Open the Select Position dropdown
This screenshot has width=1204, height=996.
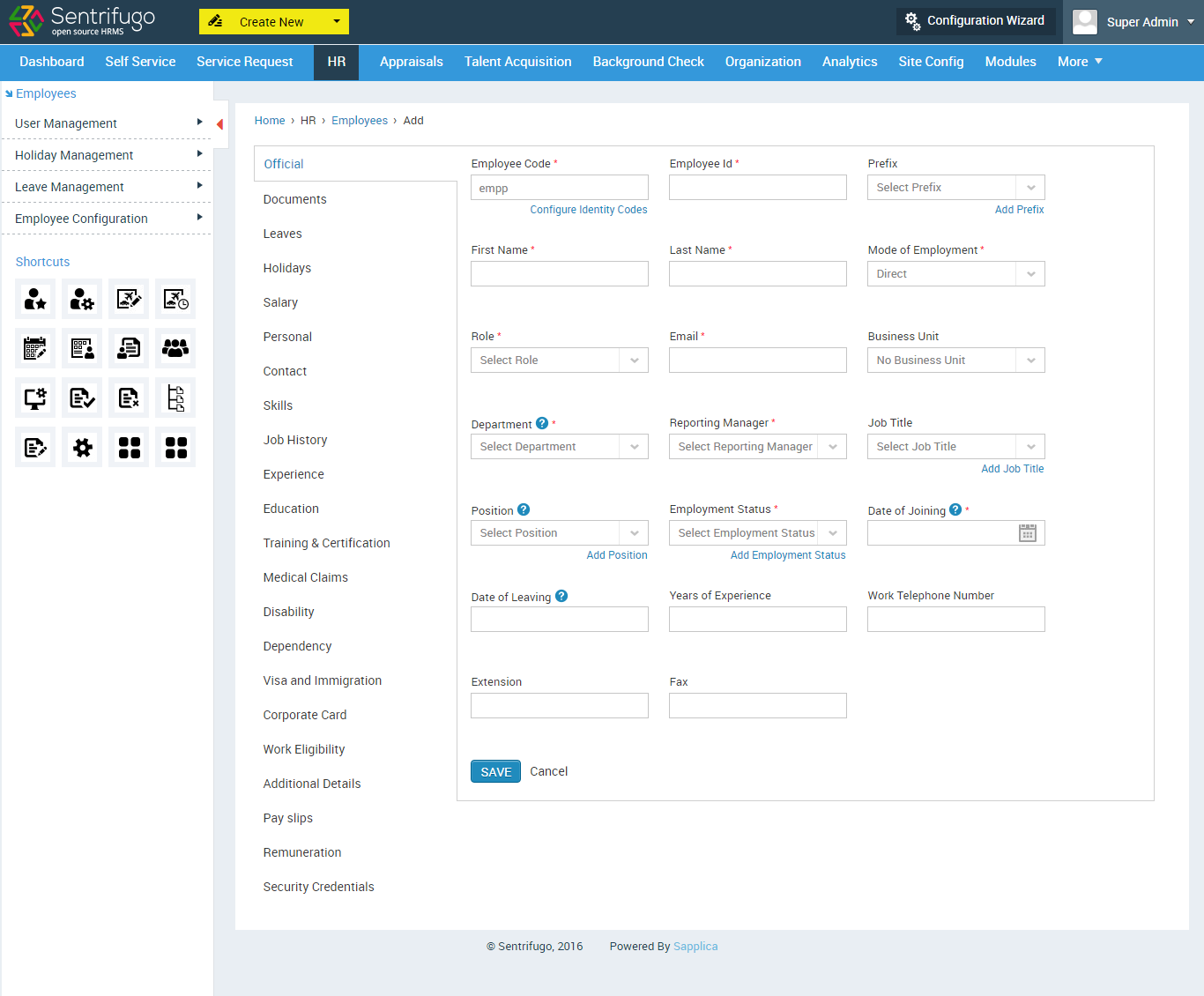[560, 533]
